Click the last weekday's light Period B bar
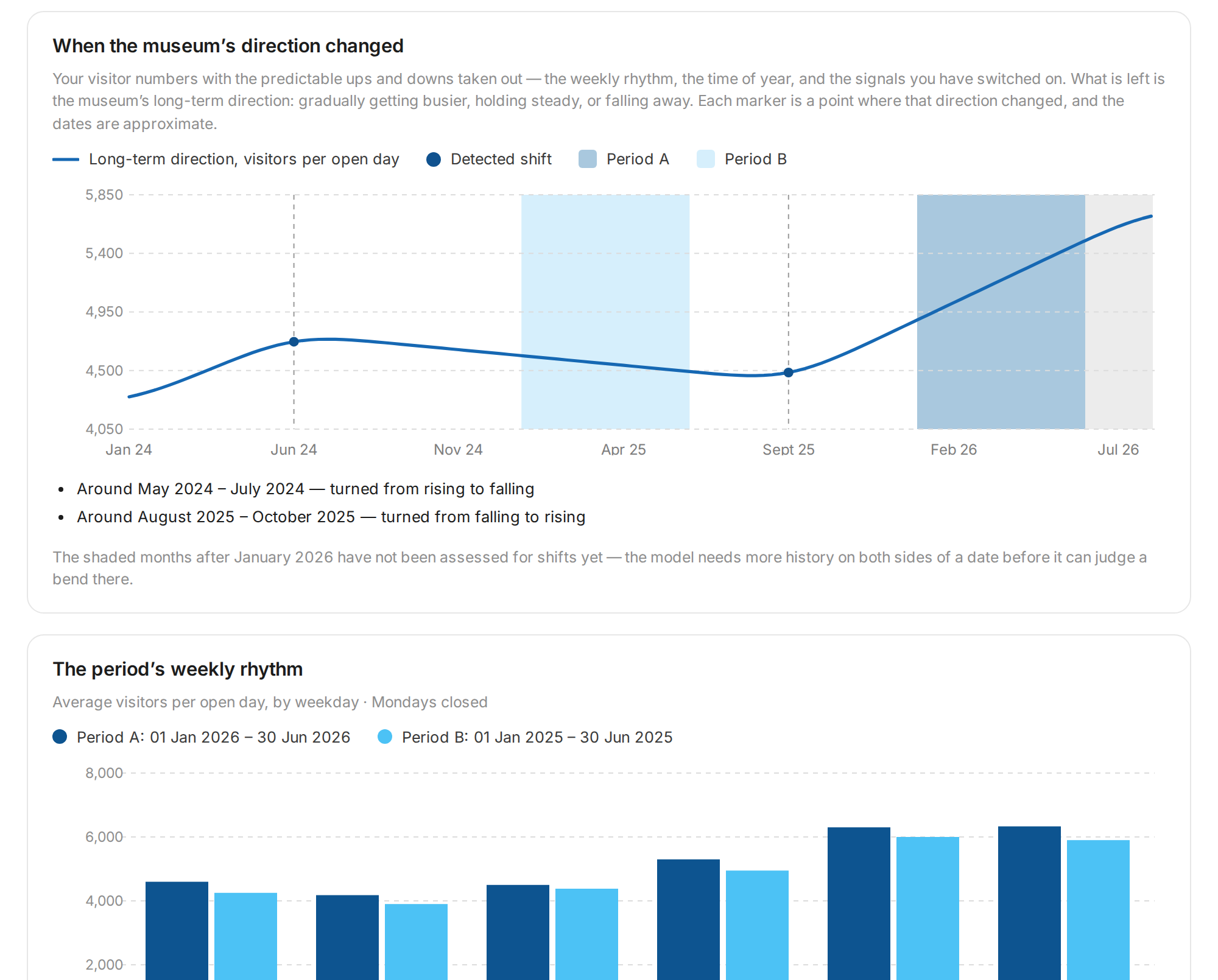Screen dimensions: 1218x980 tap(1098, 910)
